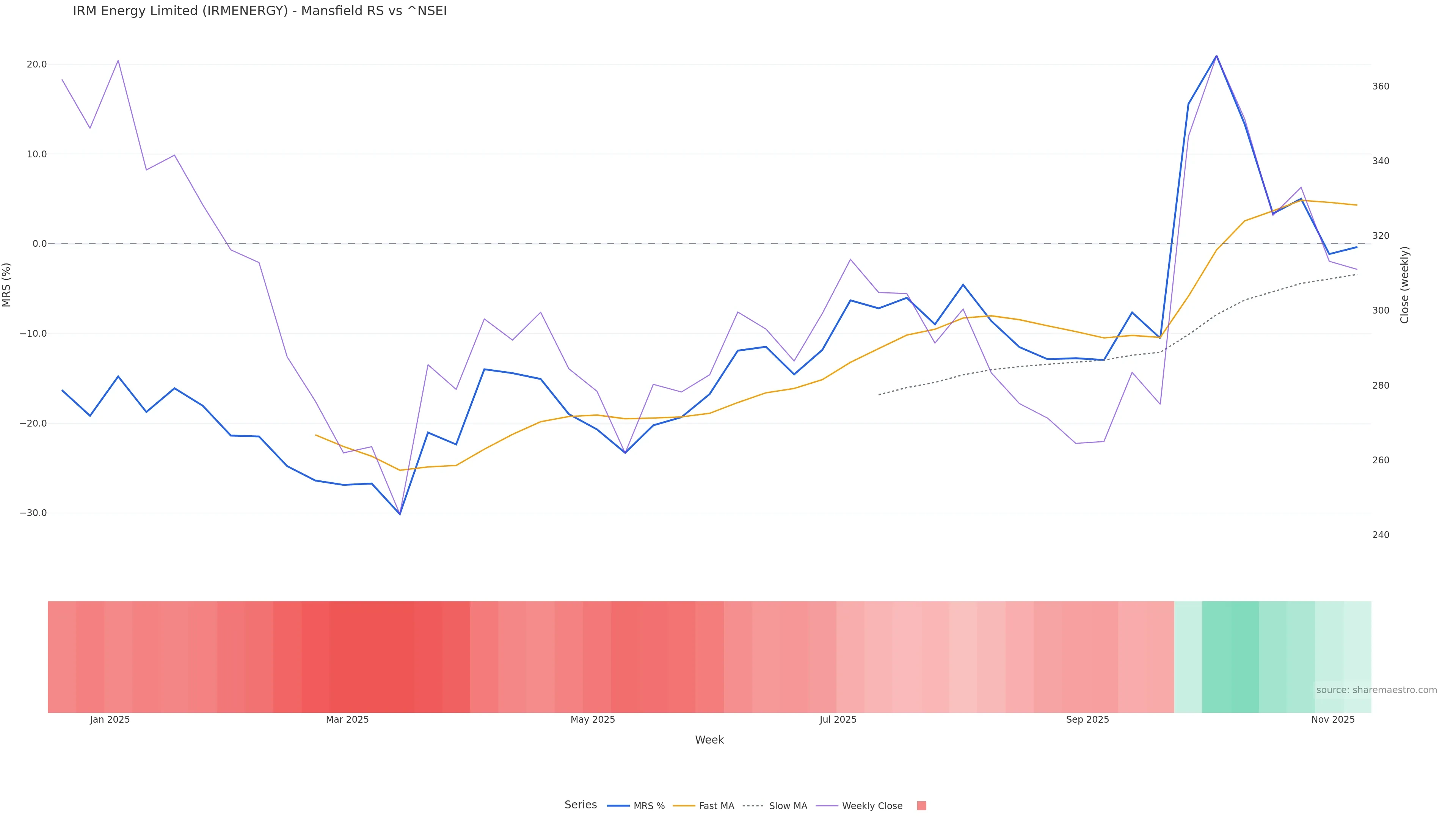Click the Sep 2025 axis label
This screenshot has width=1456, height=819.
[1087, 720]
